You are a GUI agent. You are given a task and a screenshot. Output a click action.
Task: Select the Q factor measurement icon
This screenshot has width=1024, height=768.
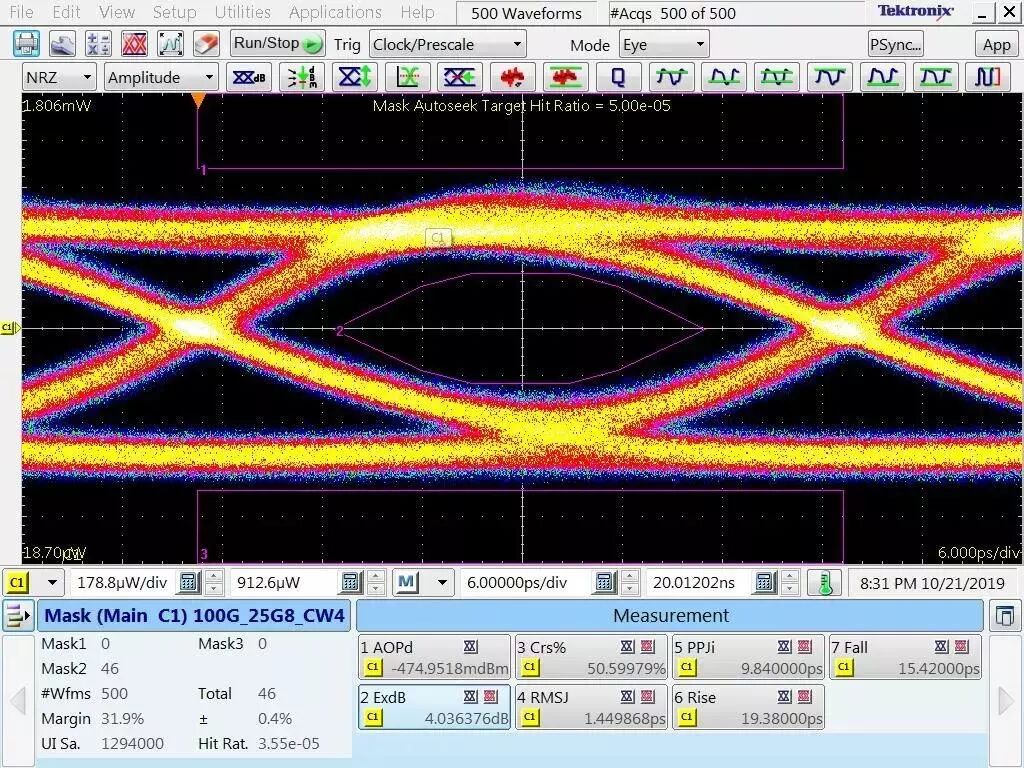[x=618, y=77]
